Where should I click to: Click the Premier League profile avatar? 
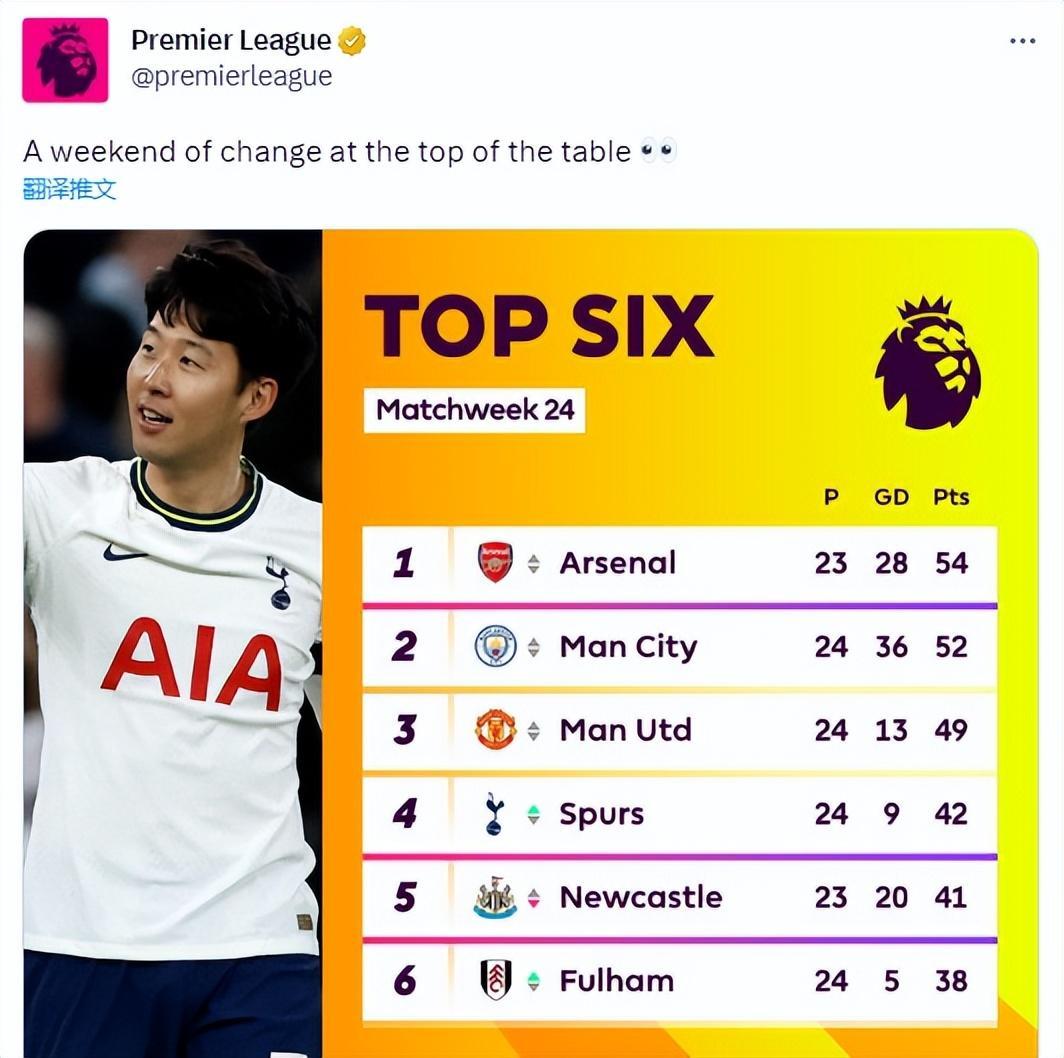click(65, 60)
